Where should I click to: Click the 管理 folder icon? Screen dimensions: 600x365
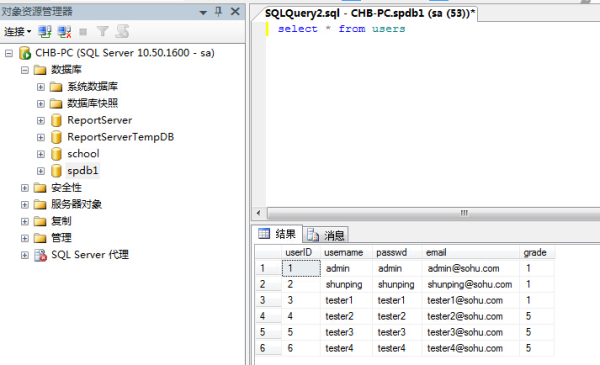[x=40, y=238]
